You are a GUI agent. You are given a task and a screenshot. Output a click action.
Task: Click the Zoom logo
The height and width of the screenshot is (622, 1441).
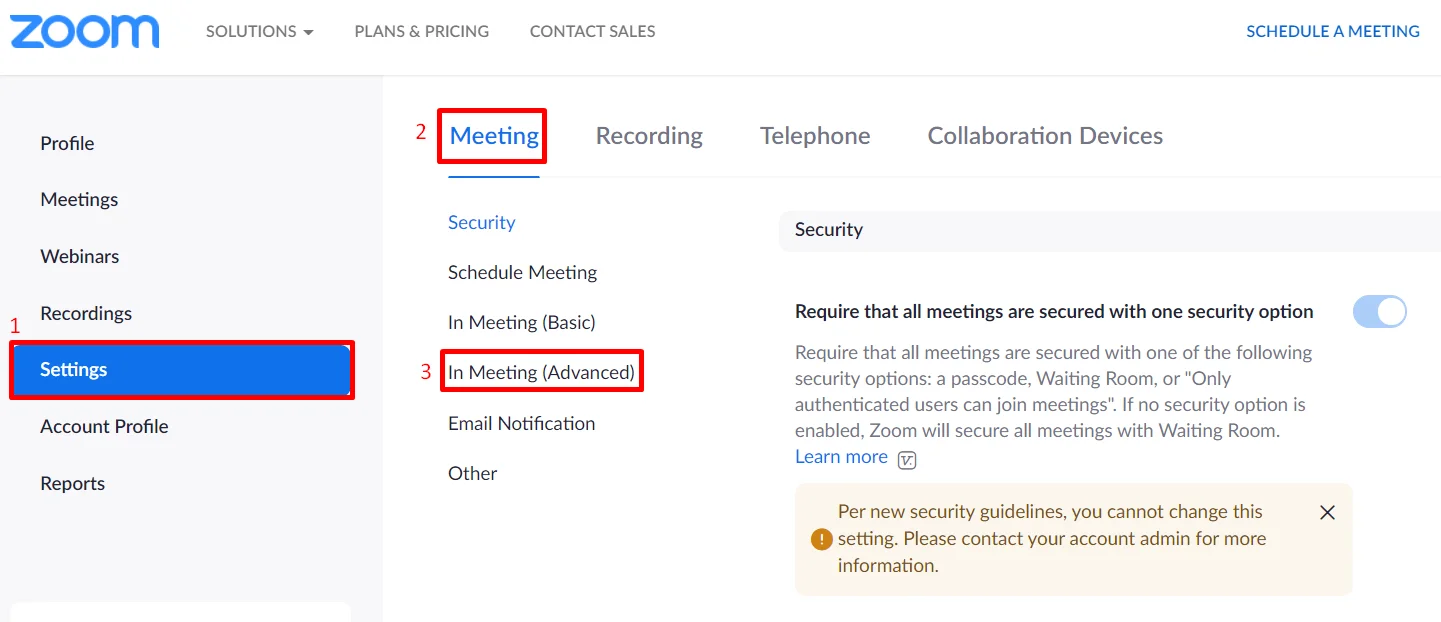pyautogui.click(x=84, y=31)
